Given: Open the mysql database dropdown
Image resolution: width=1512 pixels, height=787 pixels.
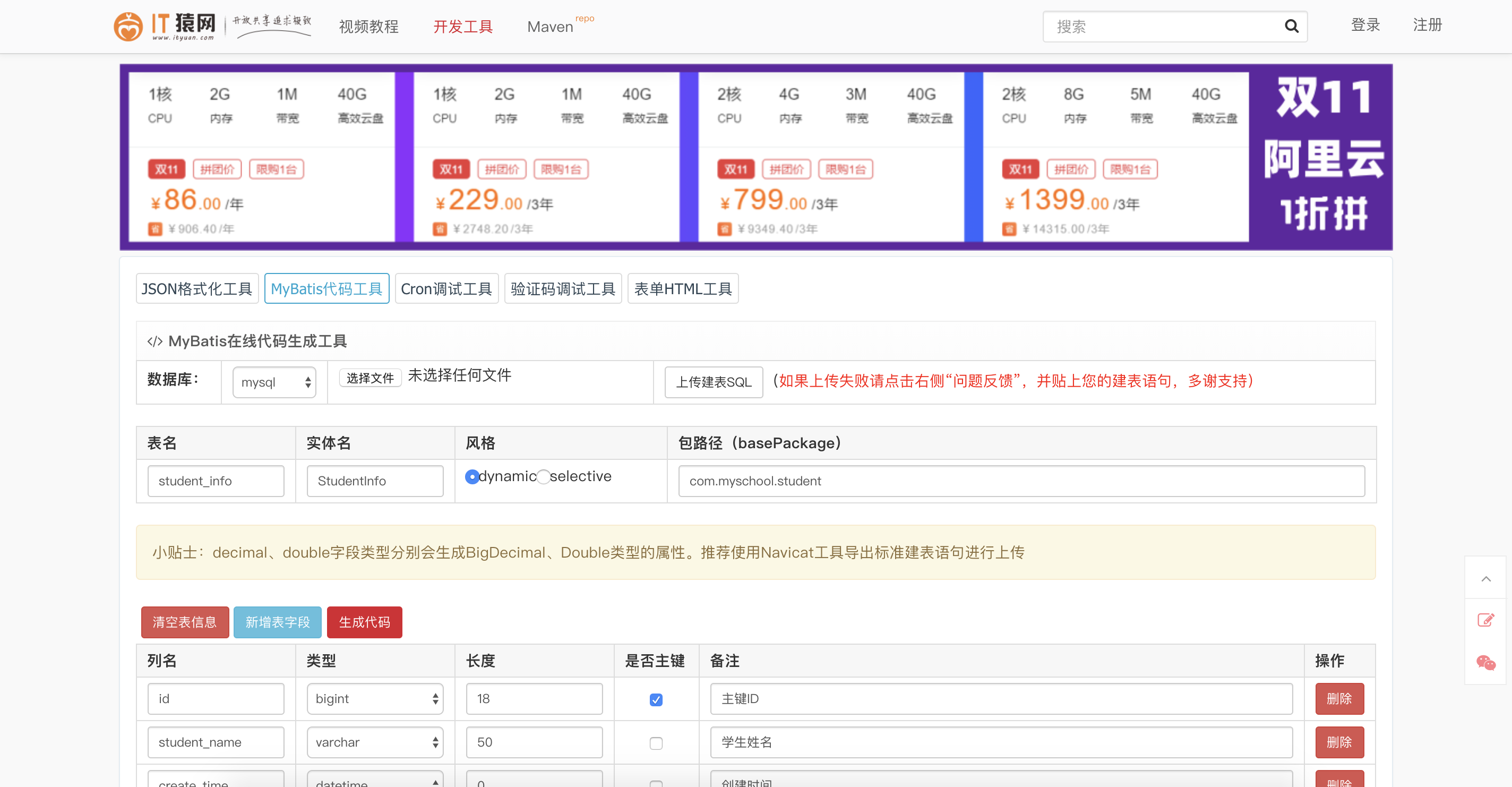Looking at the screenshot, I should point(273,382).
